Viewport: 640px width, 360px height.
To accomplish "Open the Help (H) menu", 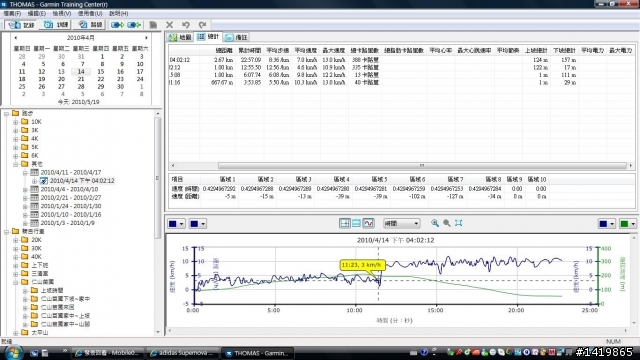I will pyautogui.click(x=119, y=13).
